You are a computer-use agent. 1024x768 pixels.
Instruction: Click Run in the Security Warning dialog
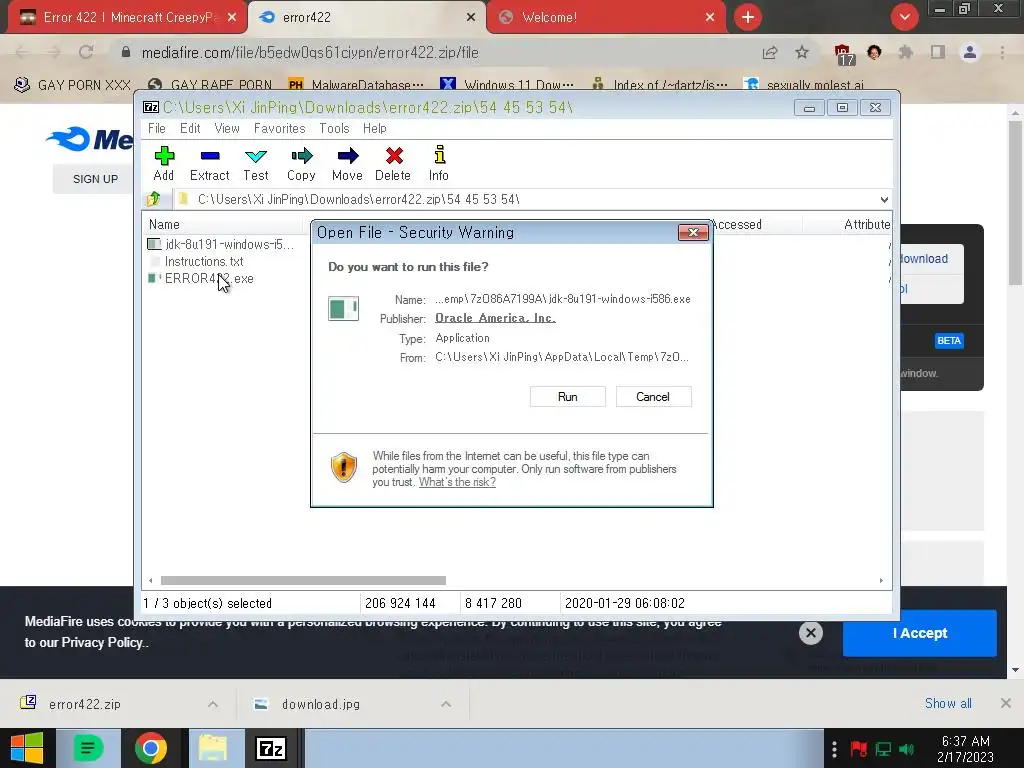(x=568, y=396)
